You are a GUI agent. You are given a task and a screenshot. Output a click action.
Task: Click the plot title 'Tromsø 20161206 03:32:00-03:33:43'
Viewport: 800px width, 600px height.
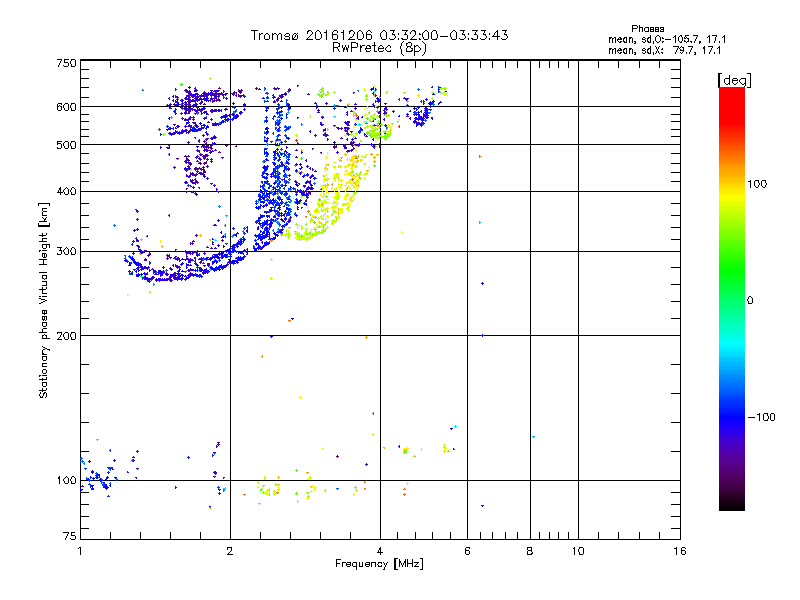point(379,35)
